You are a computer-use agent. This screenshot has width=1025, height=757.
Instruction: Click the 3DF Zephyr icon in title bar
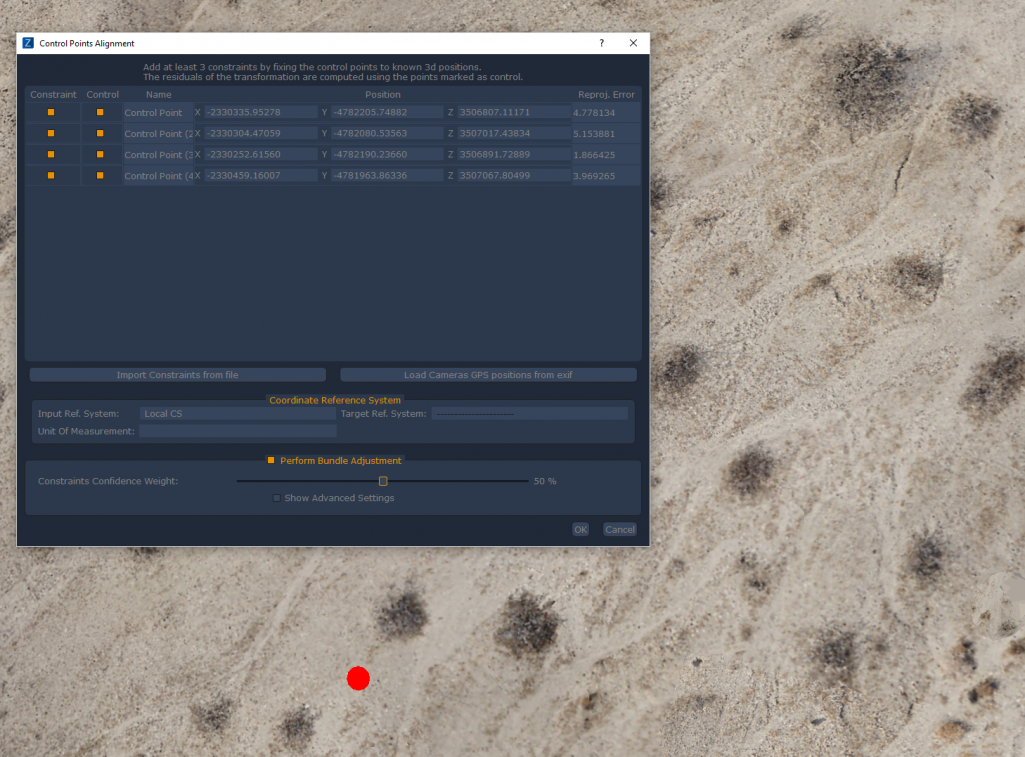[28, 43]
